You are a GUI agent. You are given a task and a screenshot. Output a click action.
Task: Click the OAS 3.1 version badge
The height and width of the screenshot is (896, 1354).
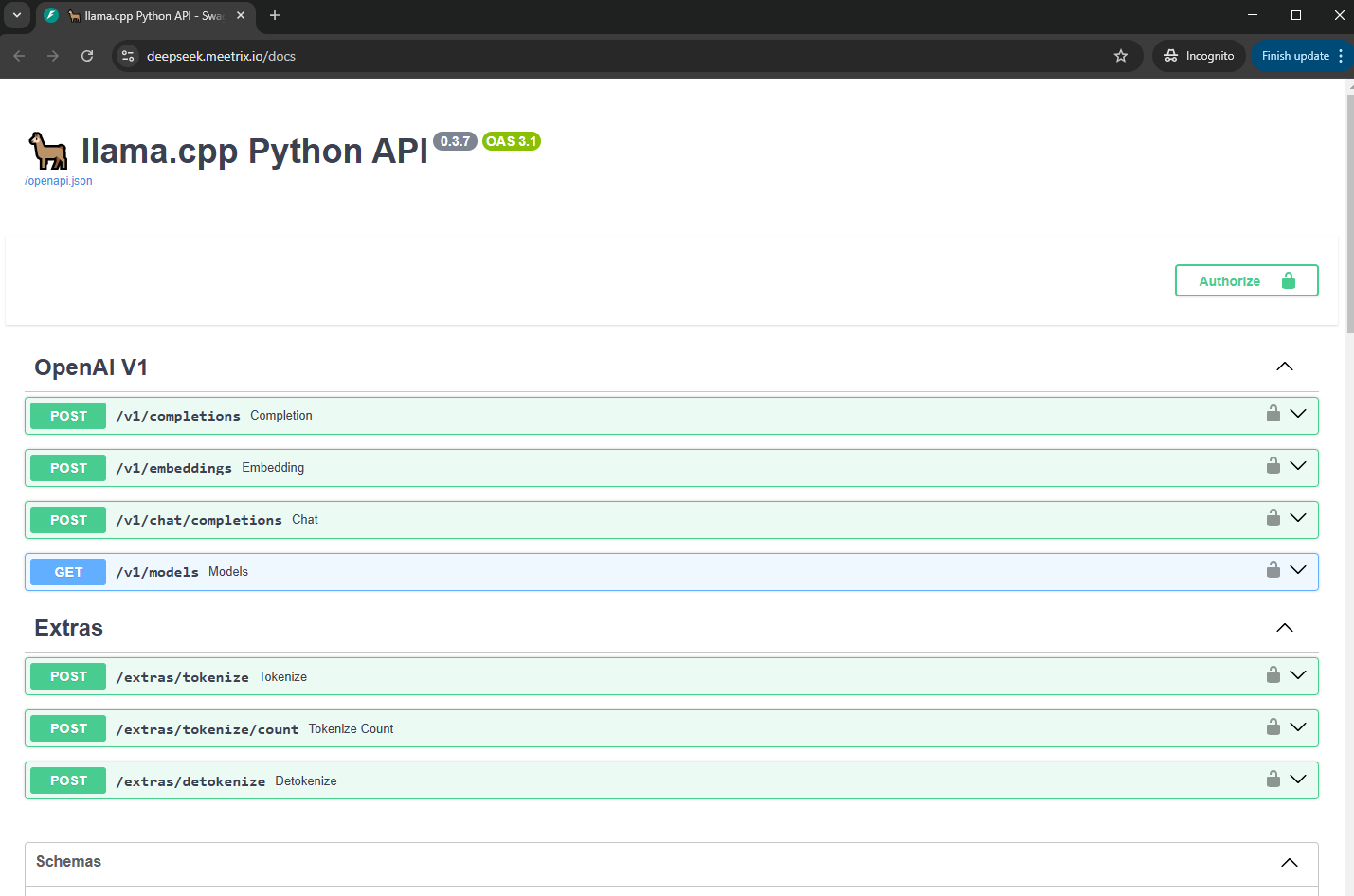point(512,141)
